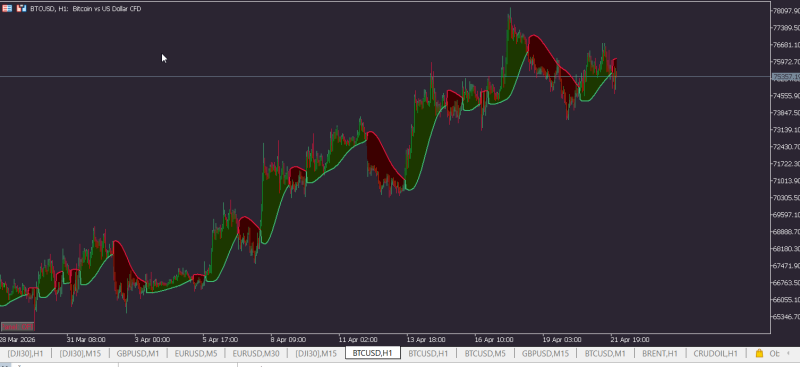Switch to the BTCUSD,M5 chart tab
Screen dimensions: 800x367
click(485, 353)
